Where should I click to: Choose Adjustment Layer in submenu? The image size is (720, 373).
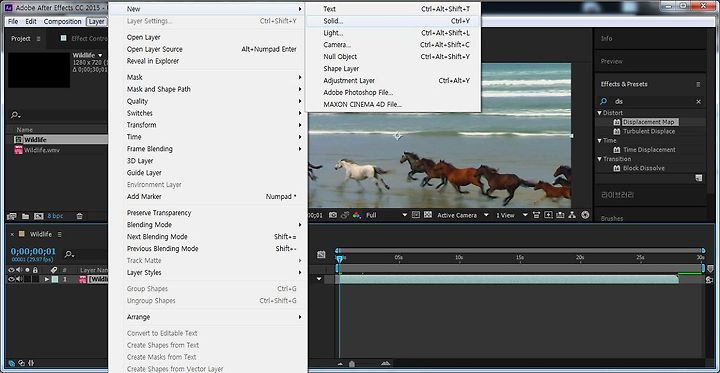pos(393,80)
